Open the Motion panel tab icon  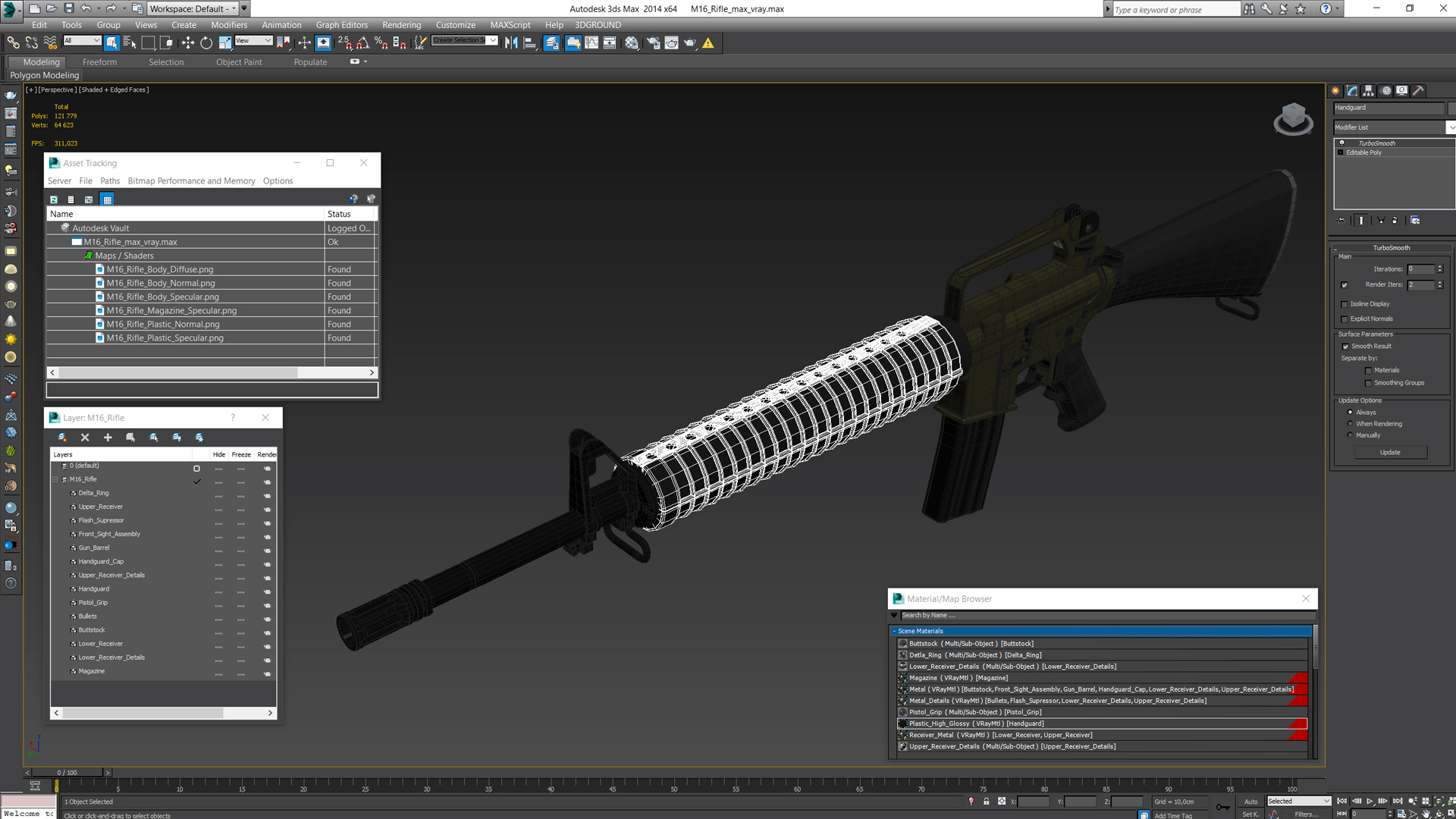point(1386,90)
